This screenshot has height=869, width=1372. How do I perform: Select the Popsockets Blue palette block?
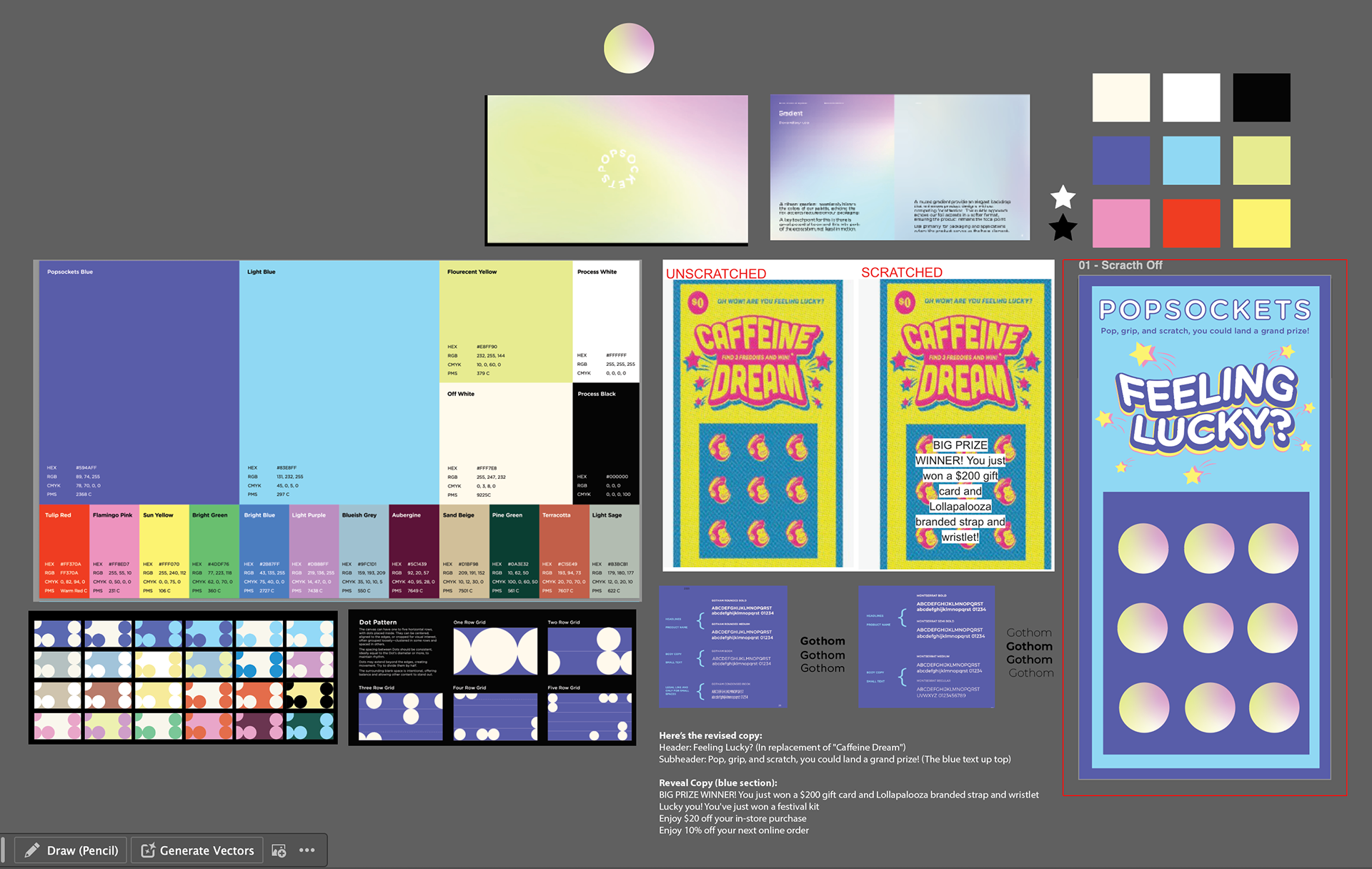[x=139, y=382]
